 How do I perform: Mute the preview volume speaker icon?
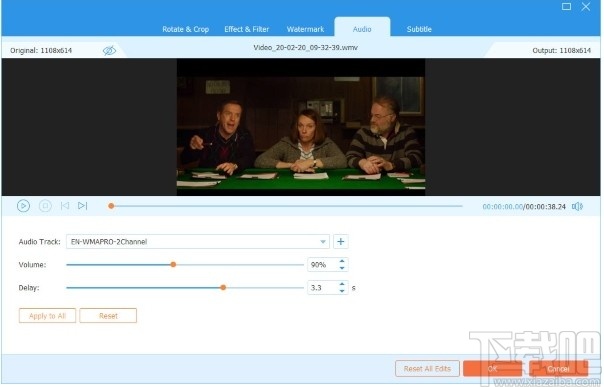click(577, 207)
